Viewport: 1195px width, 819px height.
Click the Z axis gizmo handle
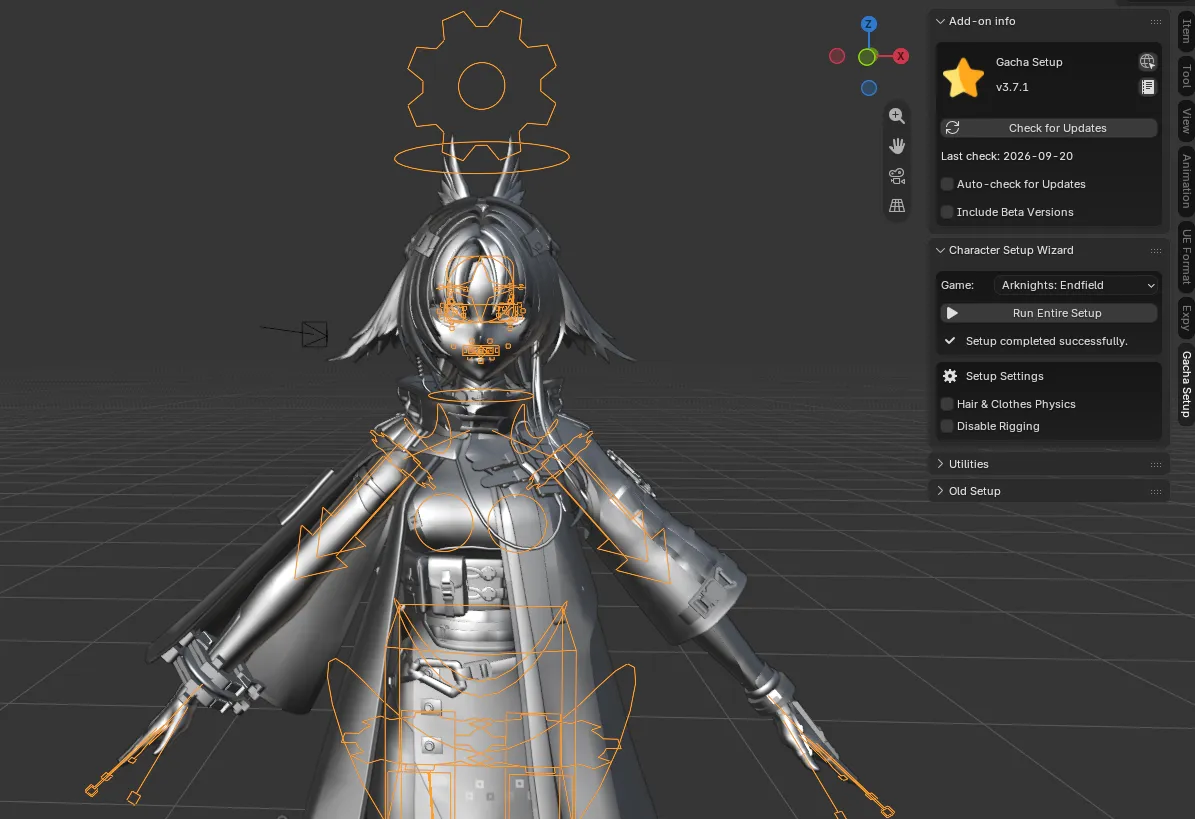868,24
